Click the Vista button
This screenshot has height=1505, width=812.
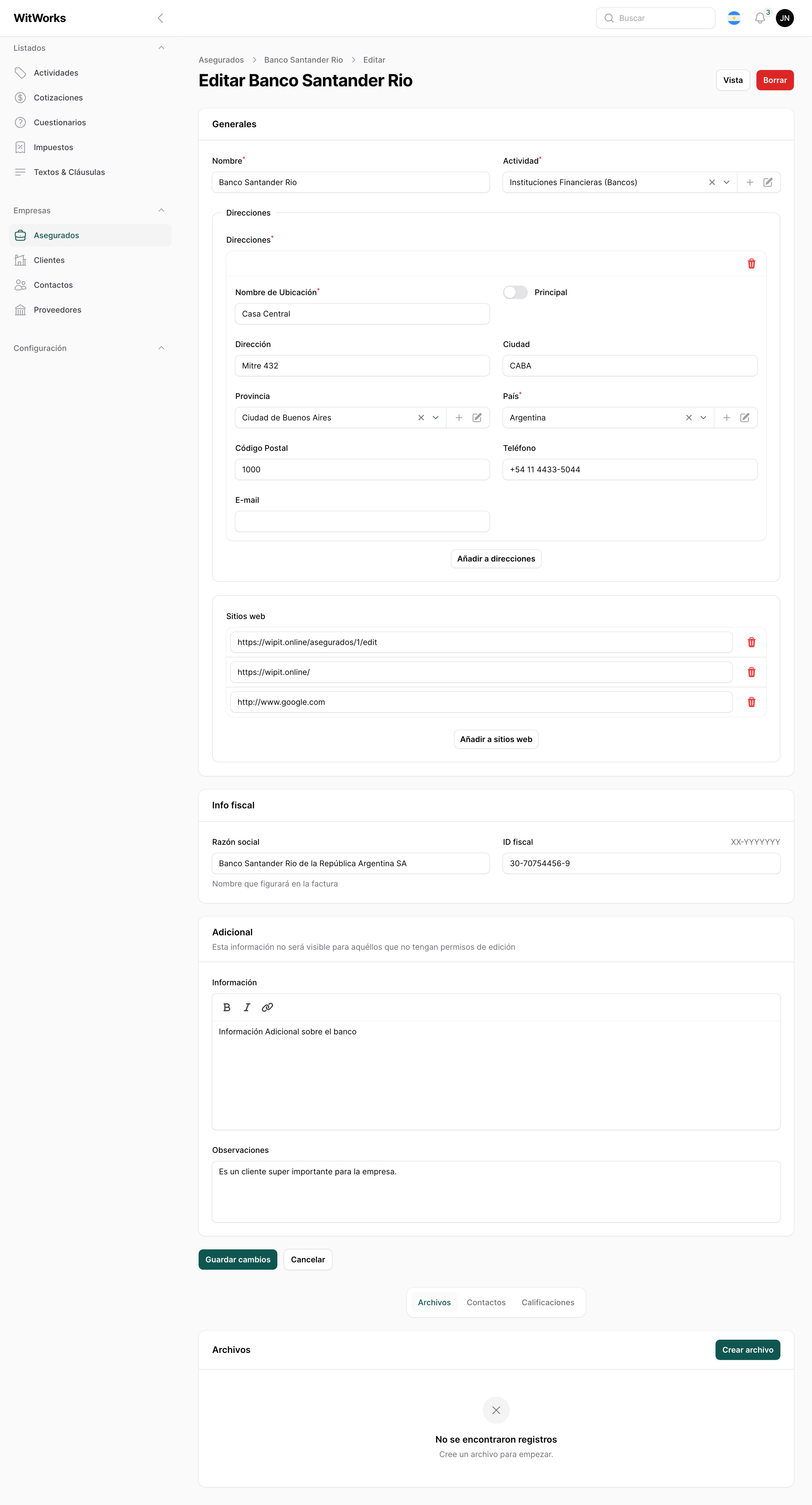[x=732, y=80]
